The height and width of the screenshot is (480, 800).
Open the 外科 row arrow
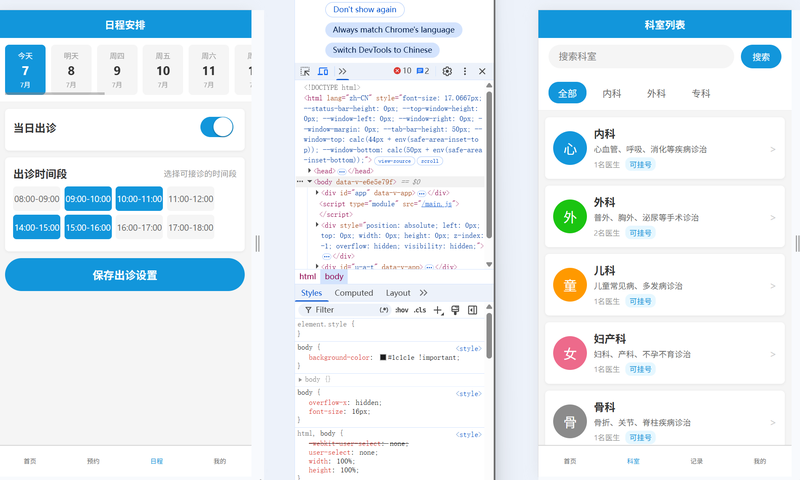[773, 217]
